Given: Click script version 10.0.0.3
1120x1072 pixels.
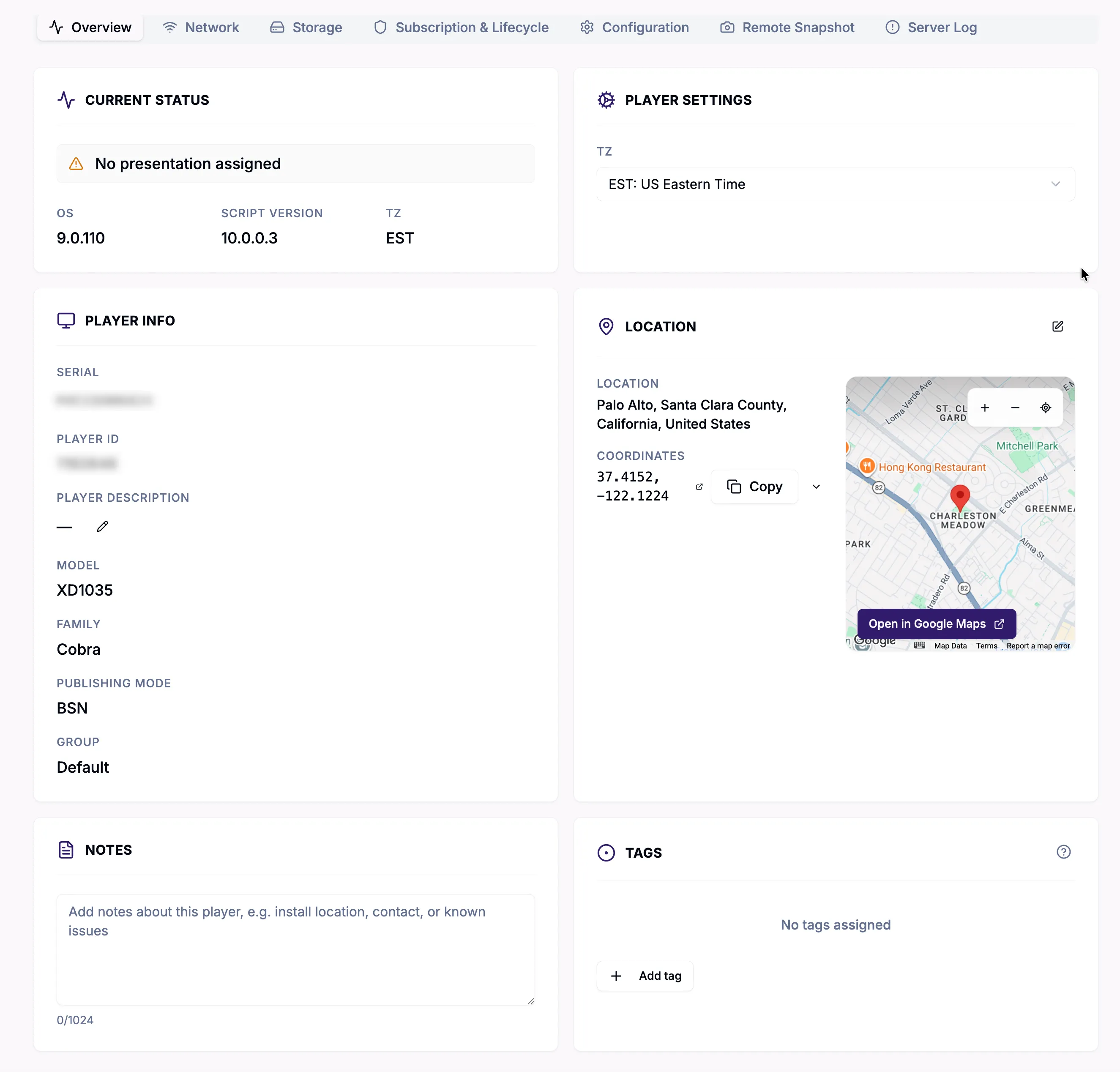Looking at the screenshot, I should [249, 238].
